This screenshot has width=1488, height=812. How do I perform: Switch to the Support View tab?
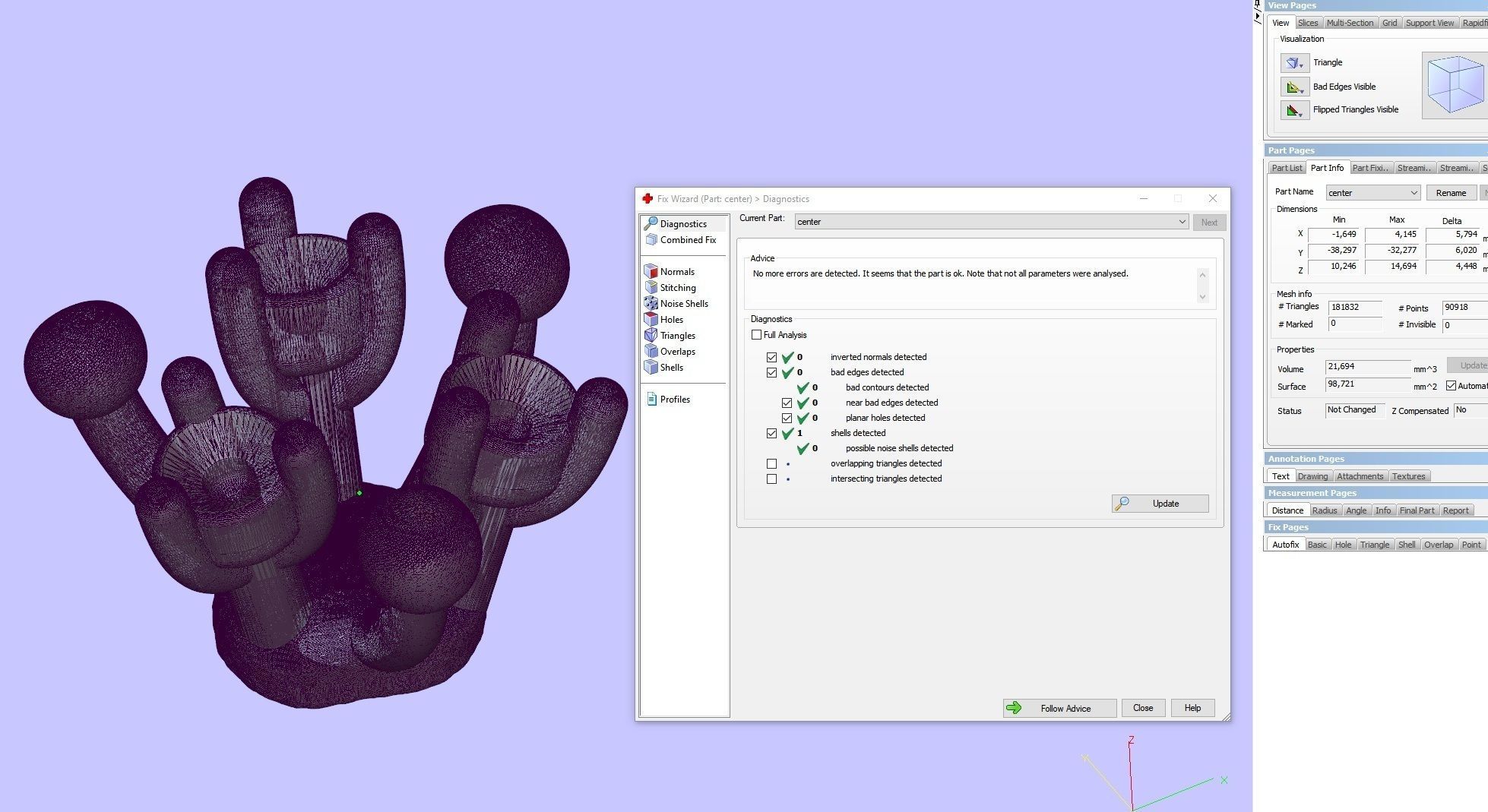1429,23
